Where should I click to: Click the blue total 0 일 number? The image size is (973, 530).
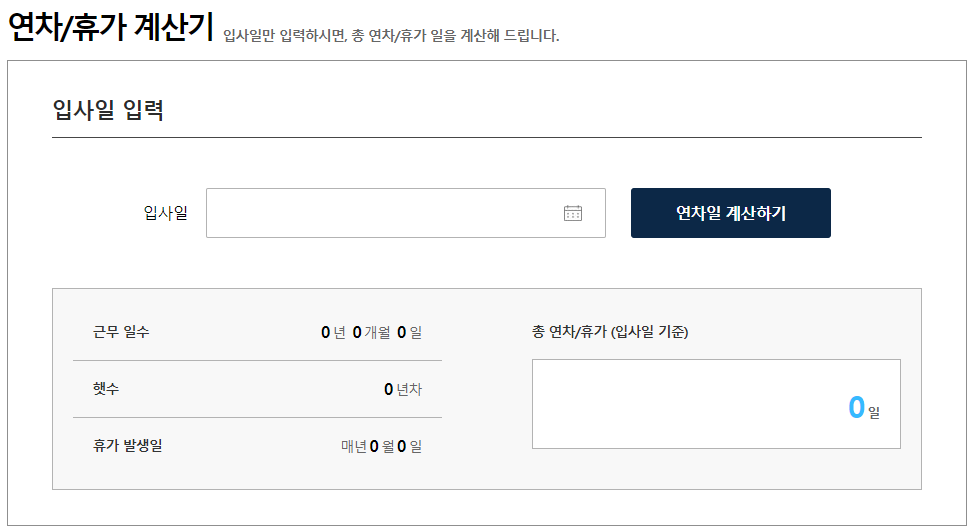point(864,408)
